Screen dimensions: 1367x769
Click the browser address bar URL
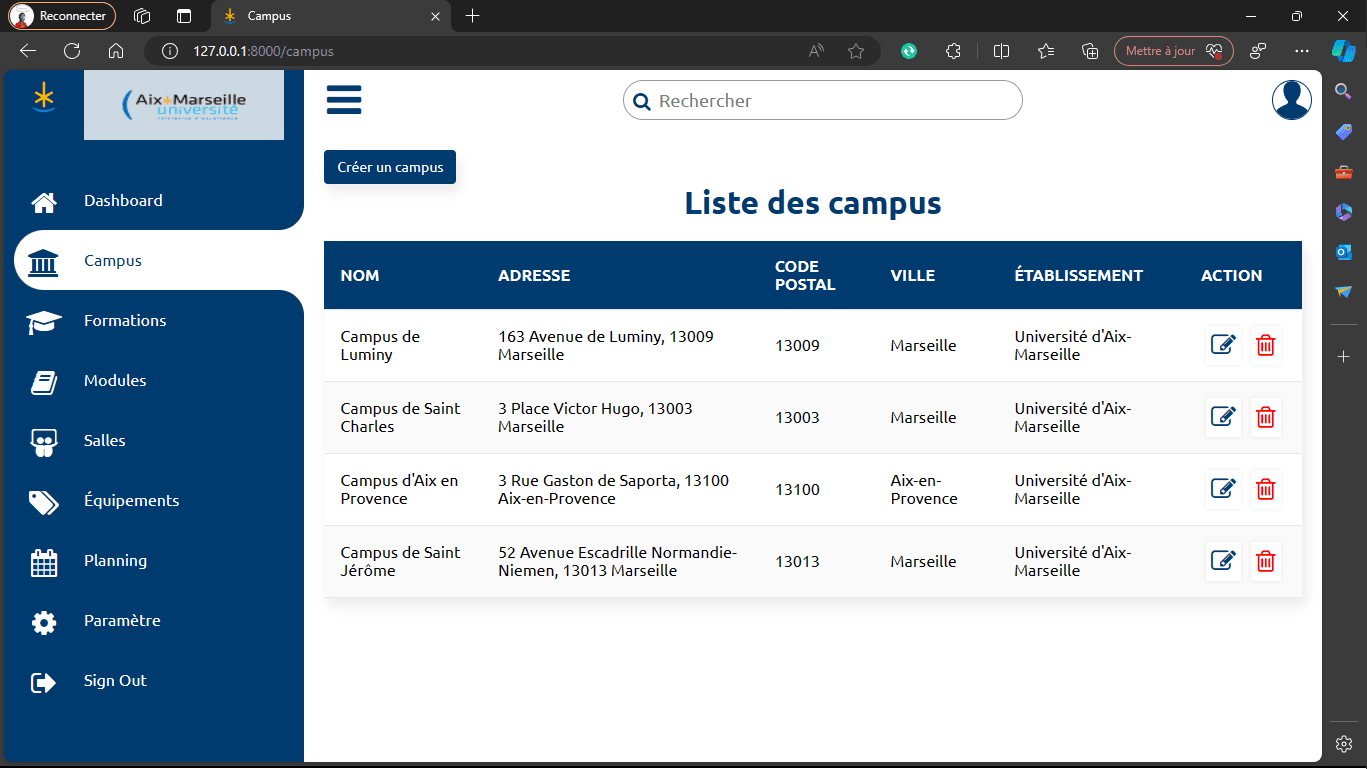263,51
